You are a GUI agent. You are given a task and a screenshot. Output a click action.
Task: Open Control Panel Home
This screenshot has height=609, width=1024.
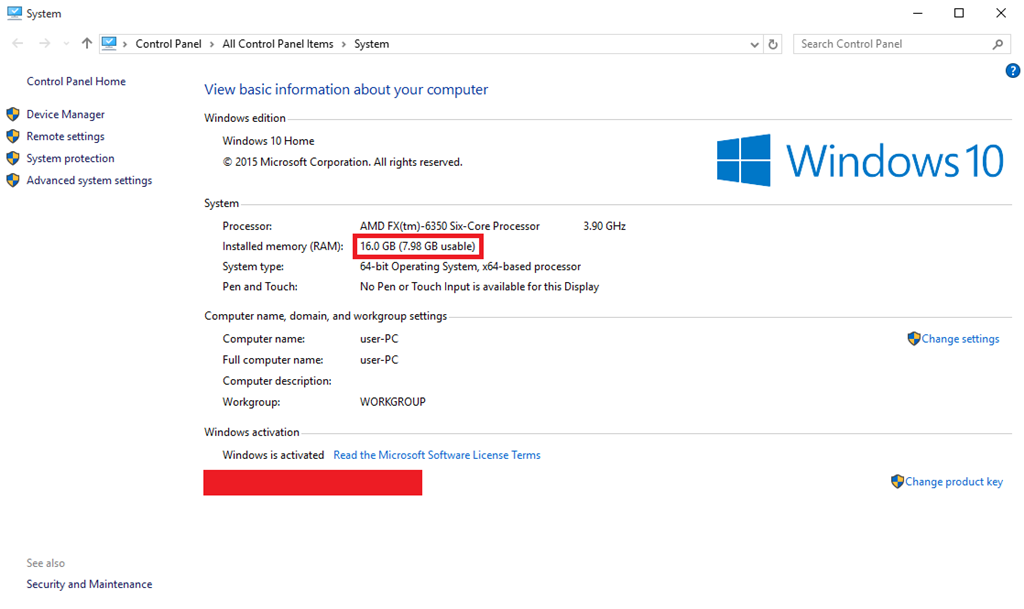point(76,82)
